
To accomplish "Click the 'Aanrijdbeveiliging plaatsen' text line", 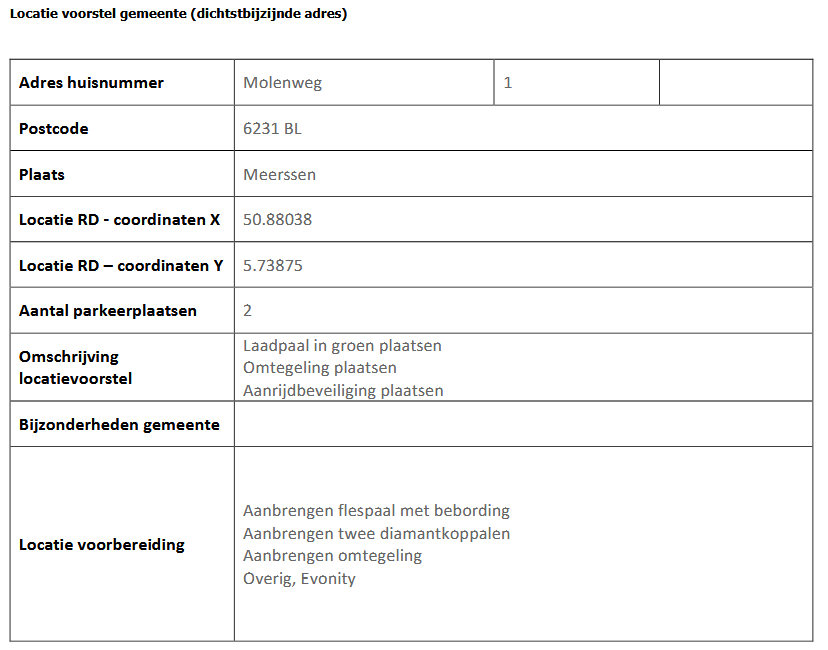I will (x=343, y=390).
